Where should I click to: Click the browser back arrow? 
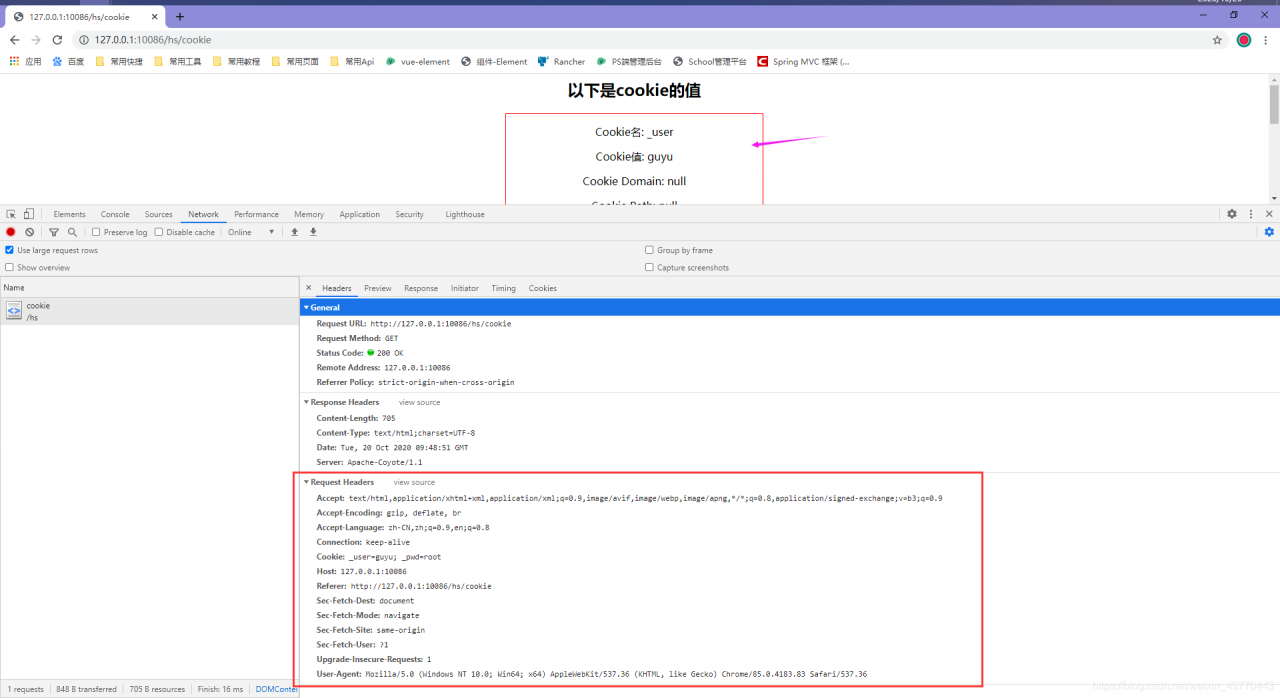14,40
